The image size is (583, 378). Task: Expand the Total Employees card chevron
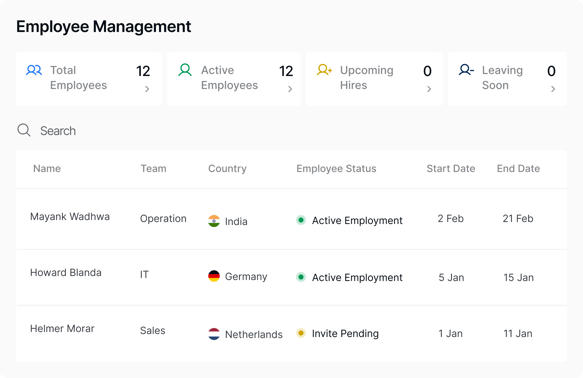[147, 89]
